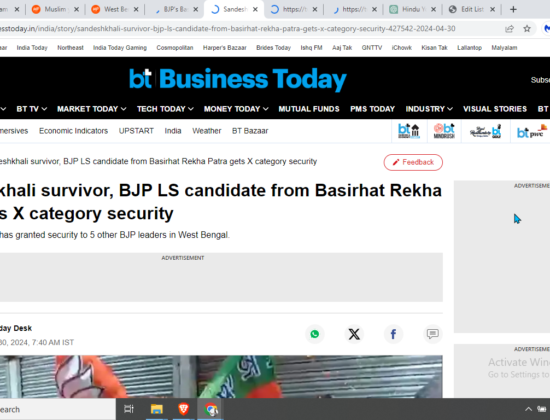The image size is (550, 420).
Task: Open India Today network link
Action: point(32,48)
